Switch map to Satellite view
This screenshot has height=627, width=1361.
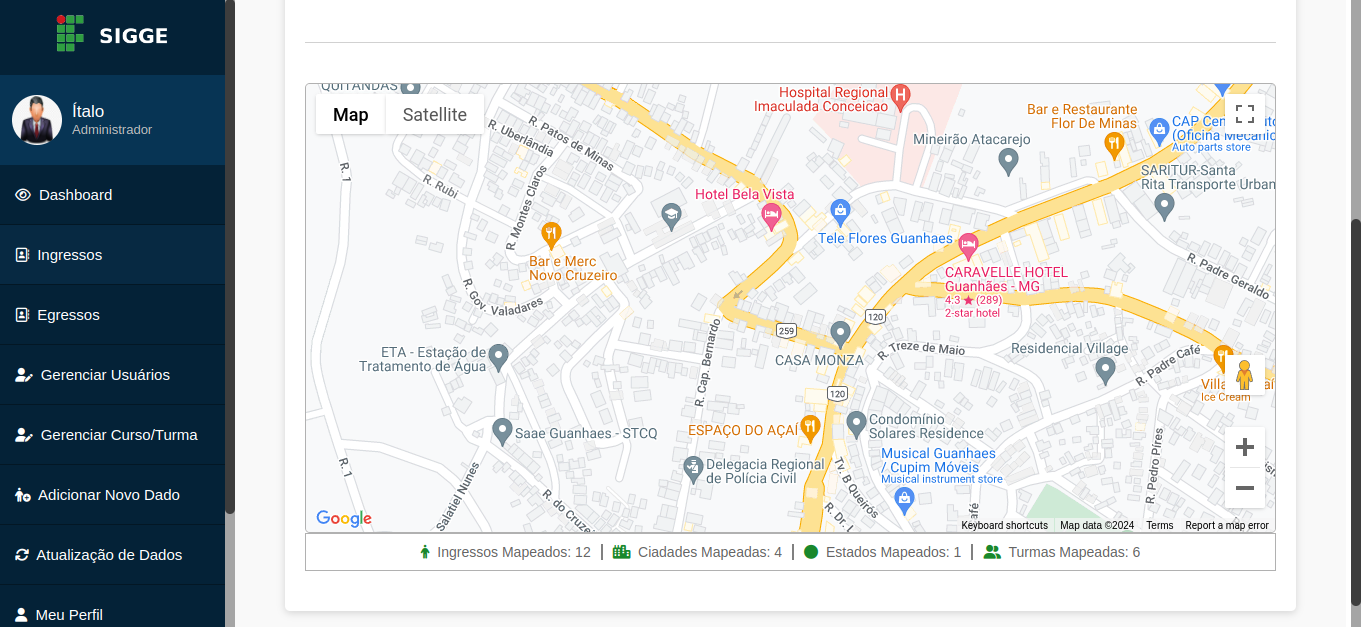point(435,114)
